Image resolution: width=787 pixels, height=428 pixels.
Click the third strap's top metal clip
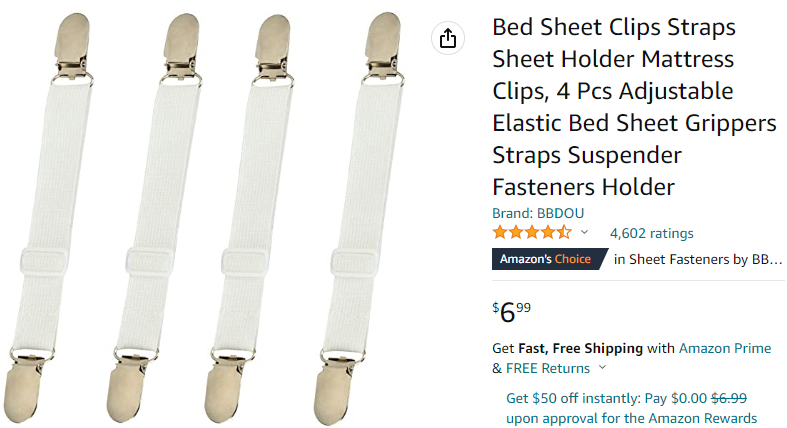277,44
